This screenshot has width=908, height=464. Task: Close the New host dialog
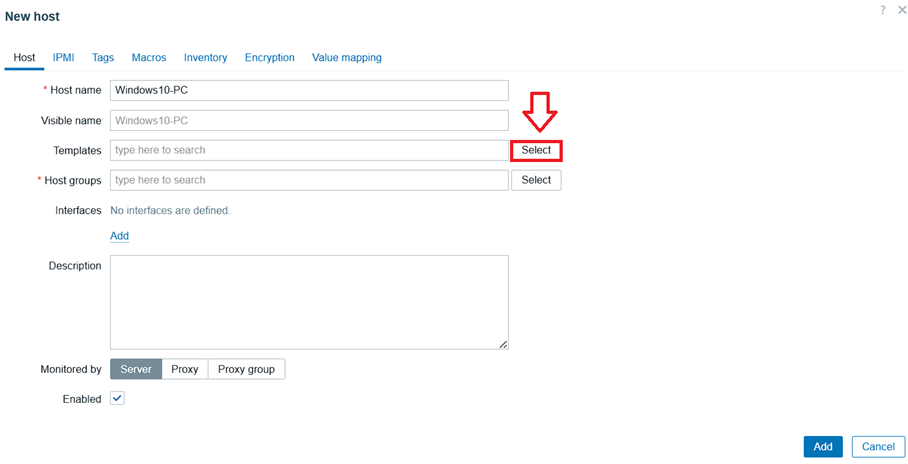point(901,10)
